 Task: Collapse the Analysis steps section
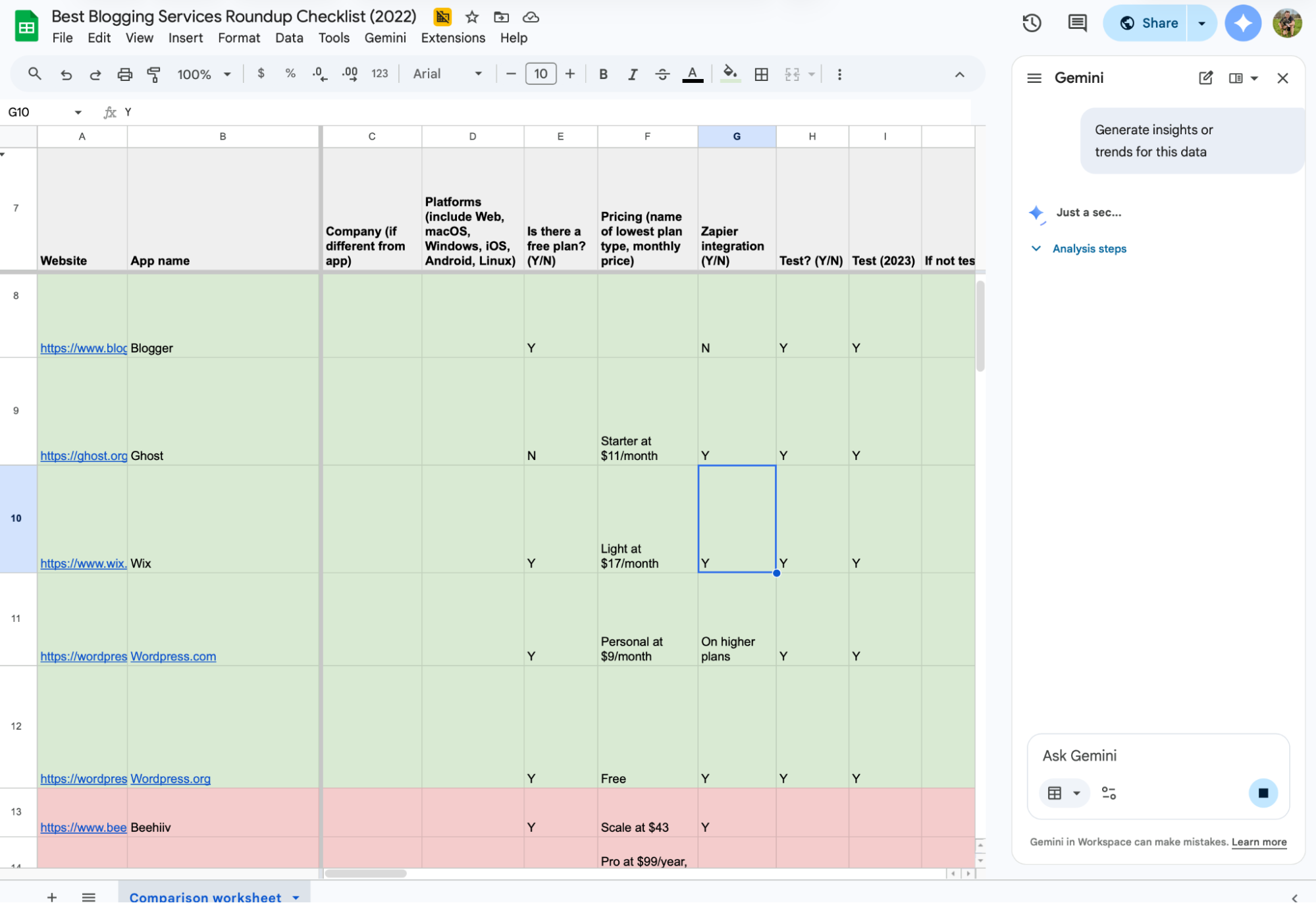pyautogui.click(x=1036, y=248)
